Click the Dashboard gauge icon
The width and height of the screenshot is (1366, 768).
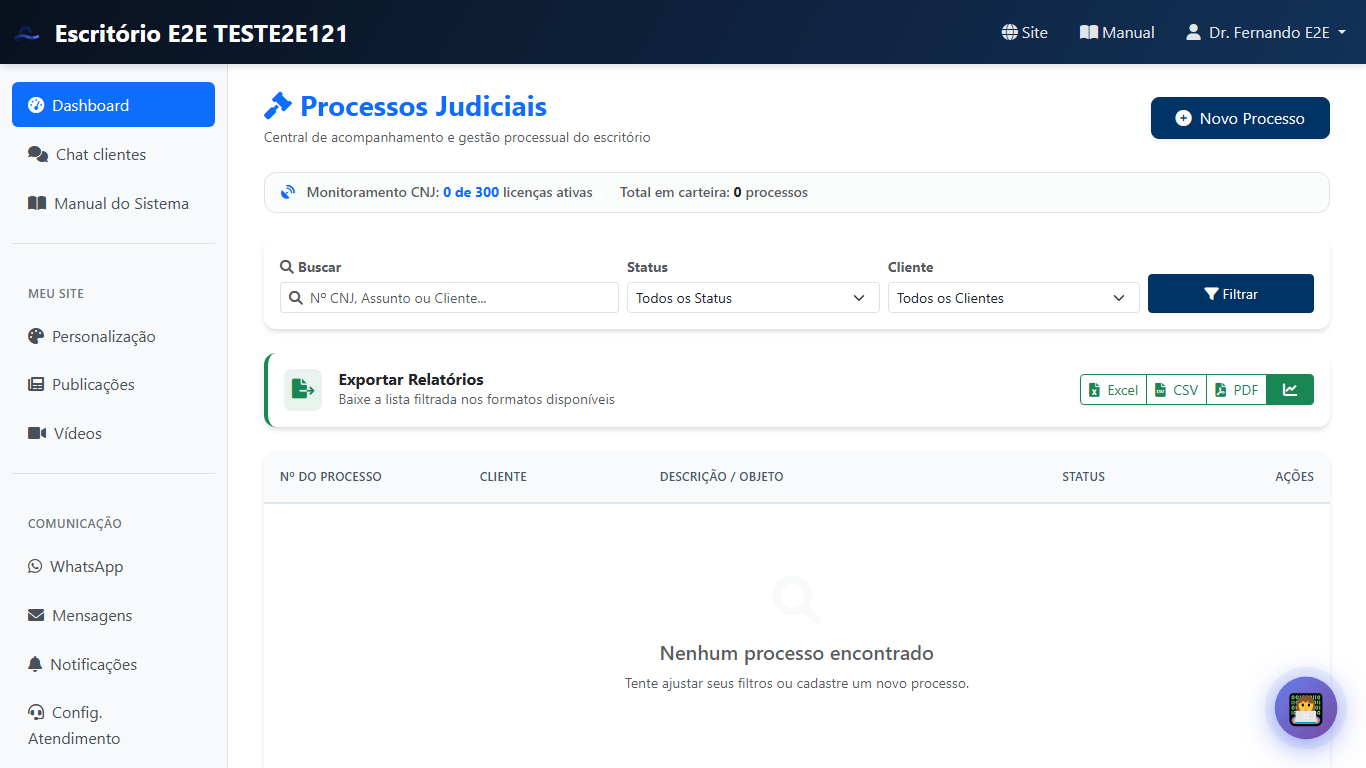point(36,105)
